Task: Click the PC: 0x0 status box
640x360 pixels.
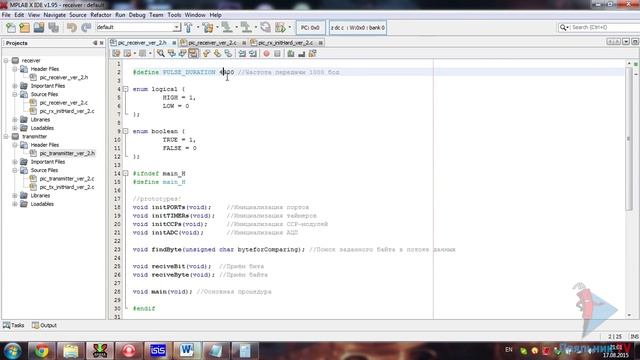Action: pyautogui.click(x=310, y=28)
